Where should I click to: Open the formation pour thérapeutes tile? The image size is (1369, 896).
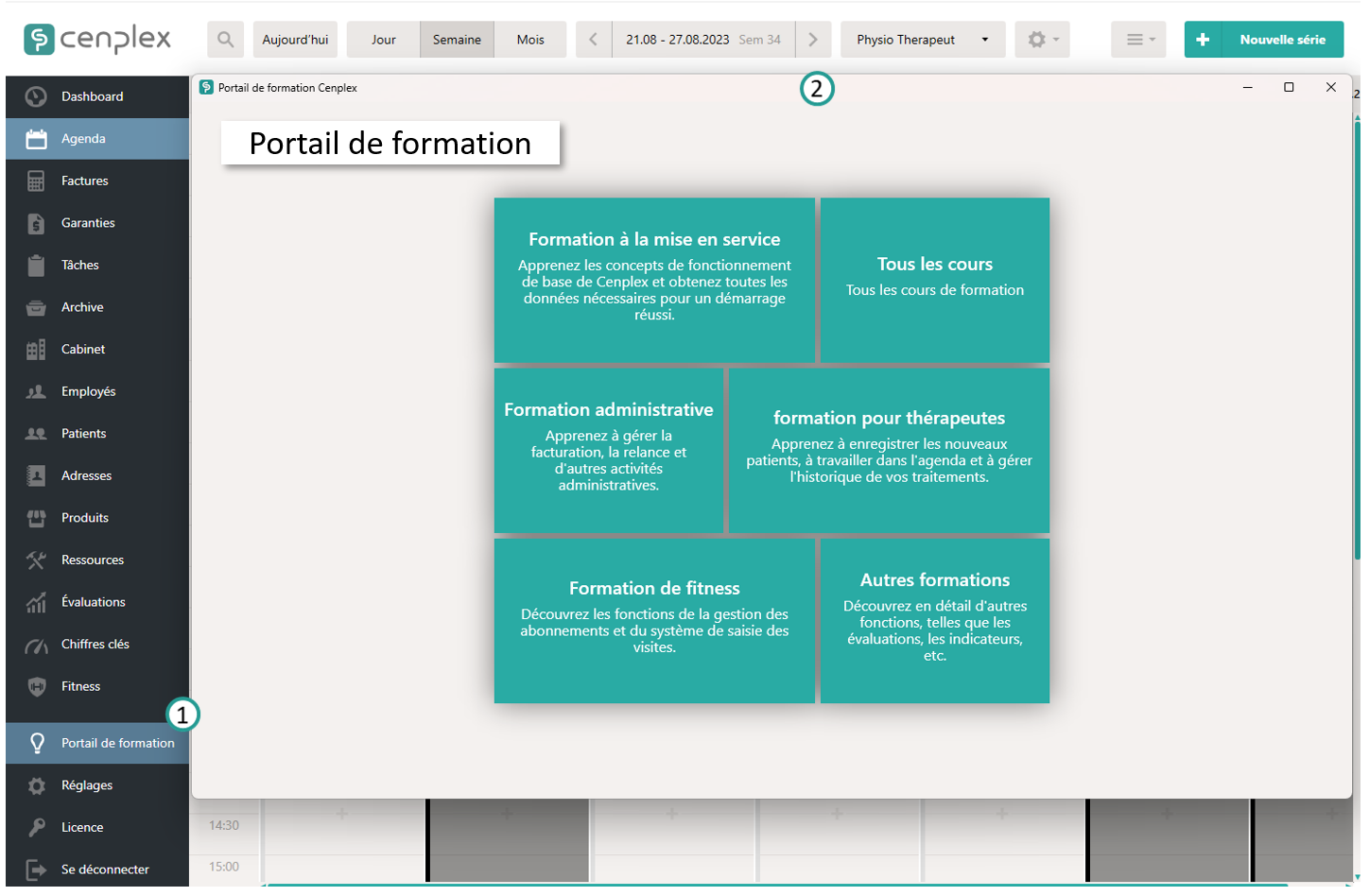(x=890, y=450)
